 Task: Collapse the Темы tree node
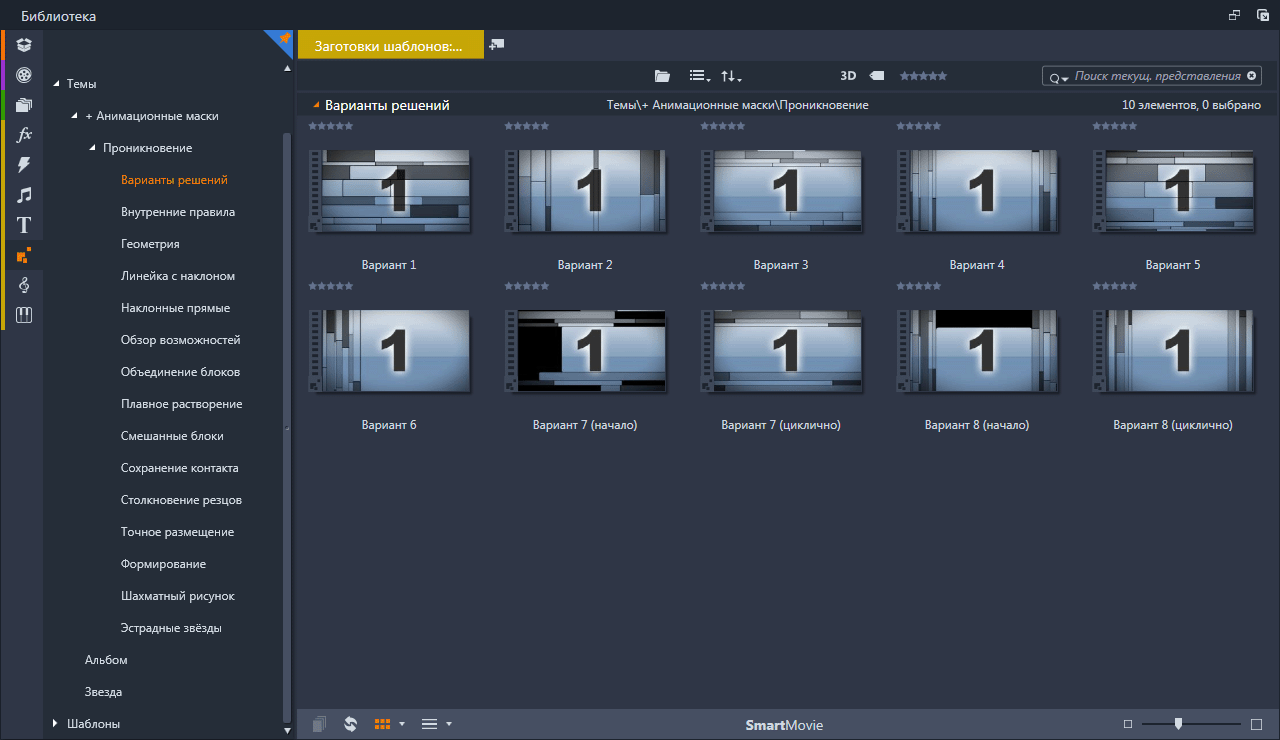click(x=56, y=84)
